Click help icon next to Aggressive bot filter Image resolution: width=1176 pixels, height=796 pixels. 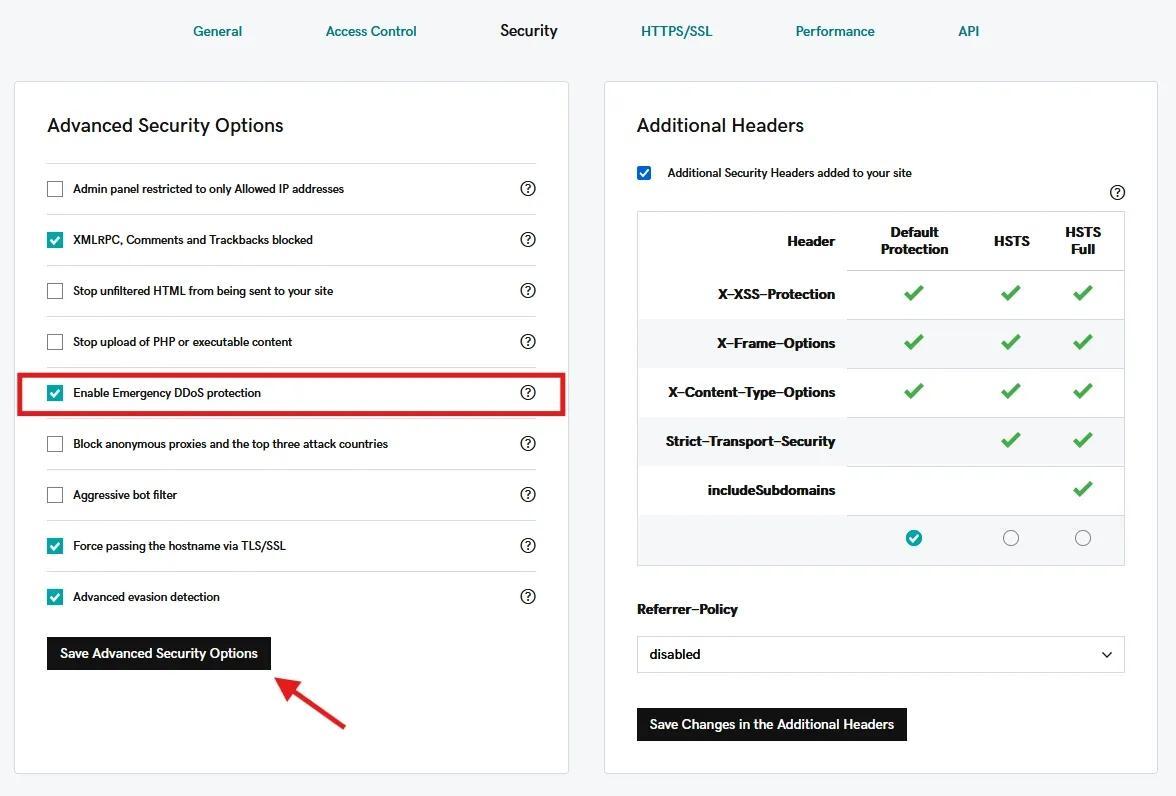528,495
